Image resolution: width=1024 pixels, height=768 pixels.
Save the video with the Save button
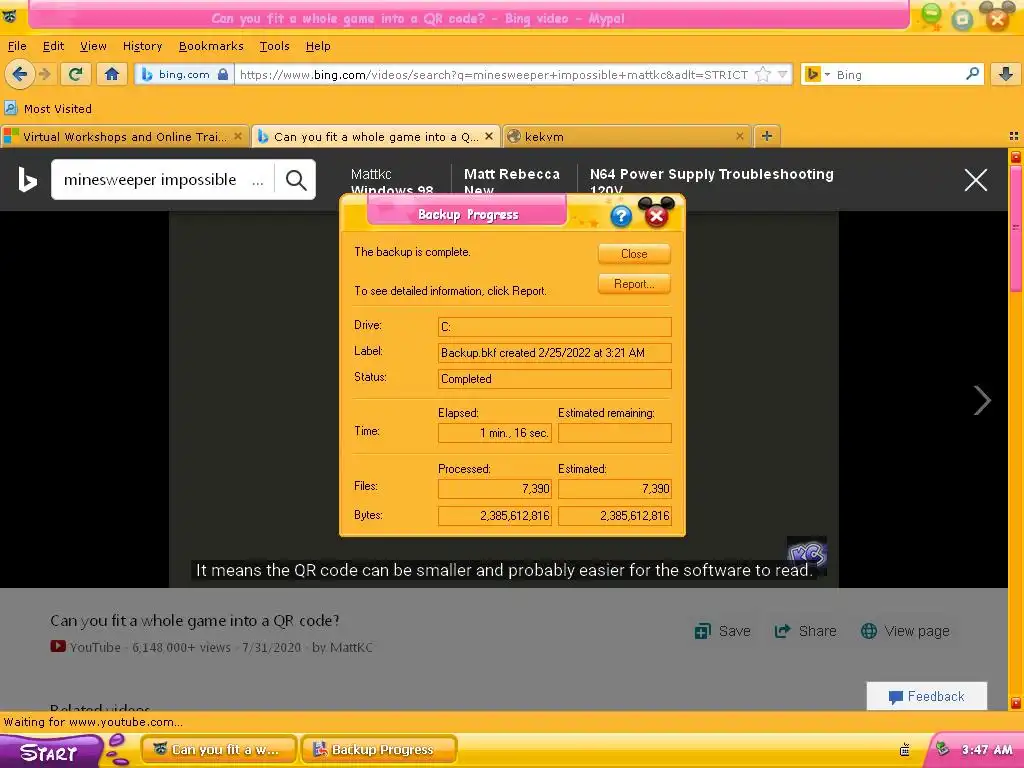(722, 631)
